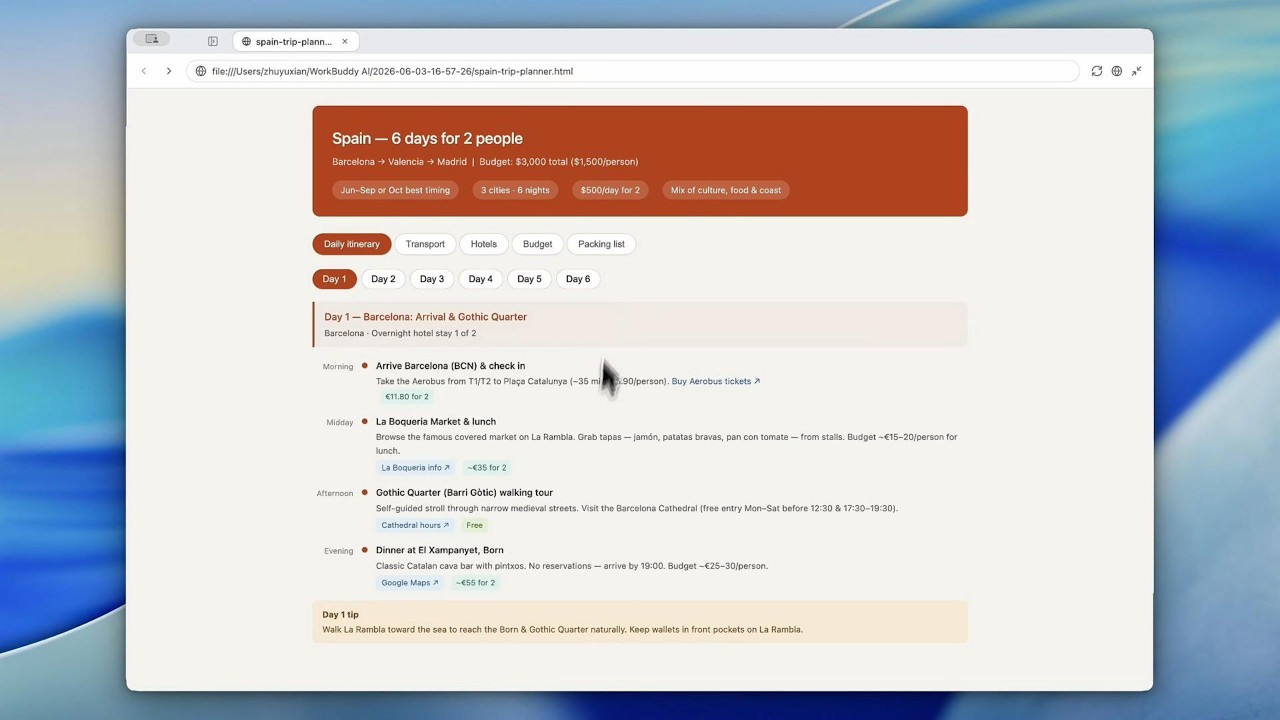
Task: Click the green 'Free' tag
Action: pos(475,525)
